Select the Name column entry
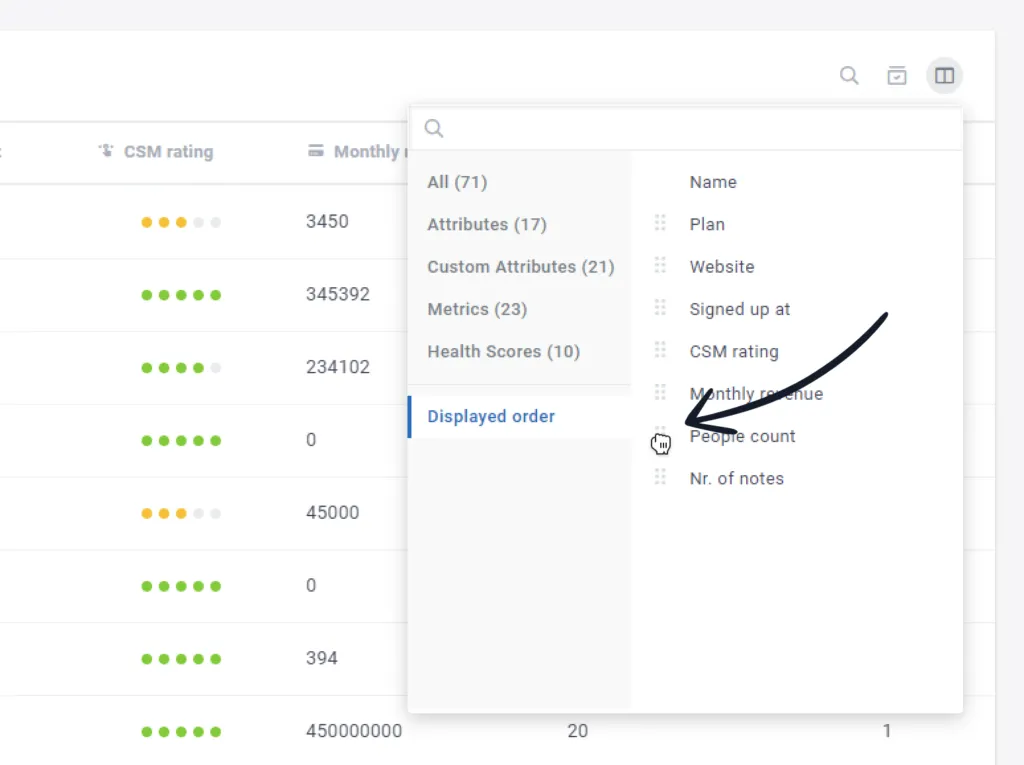The width and height of the screenshot is (1024, 765). pos(712,182)
